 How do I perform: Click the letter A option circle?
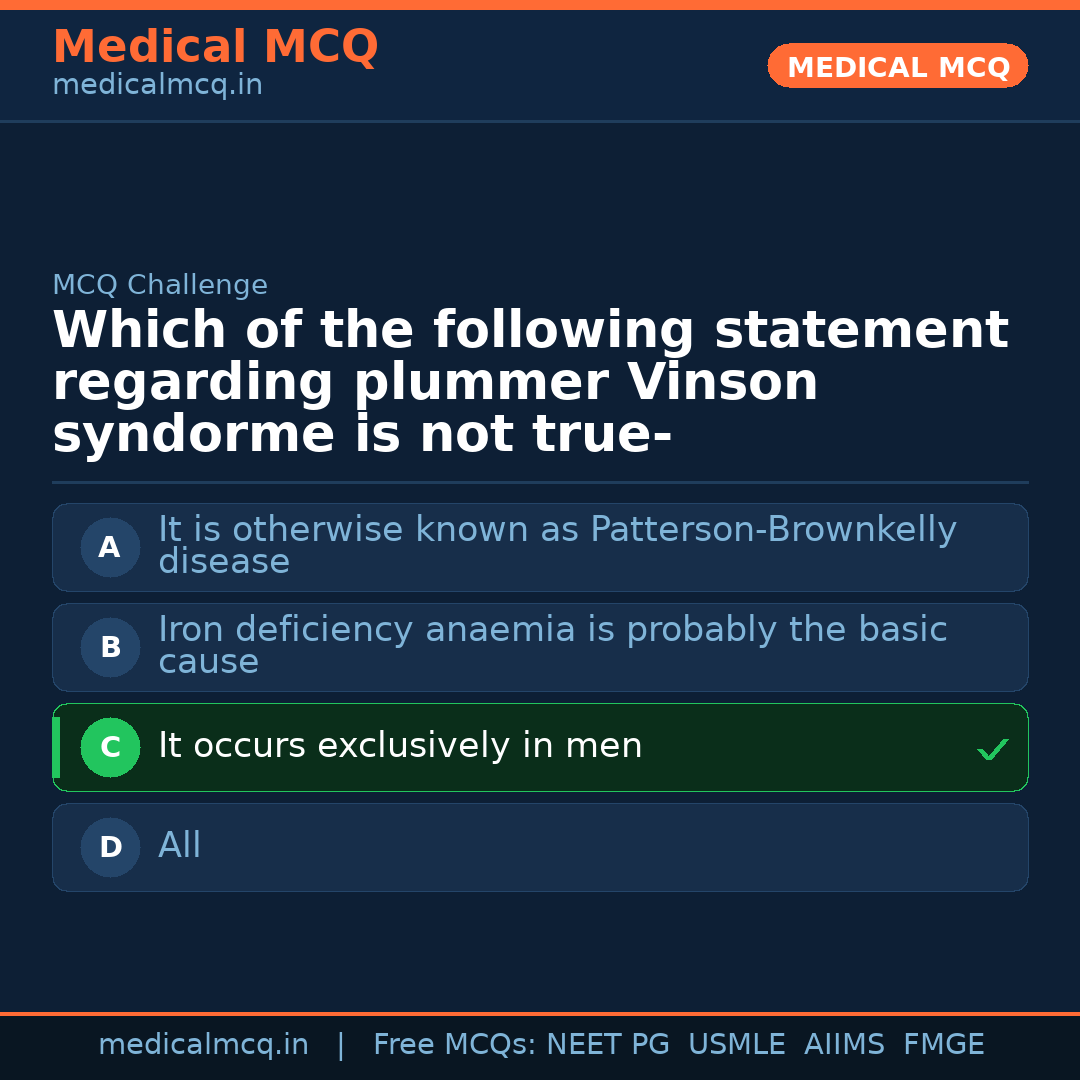(110, 547)
